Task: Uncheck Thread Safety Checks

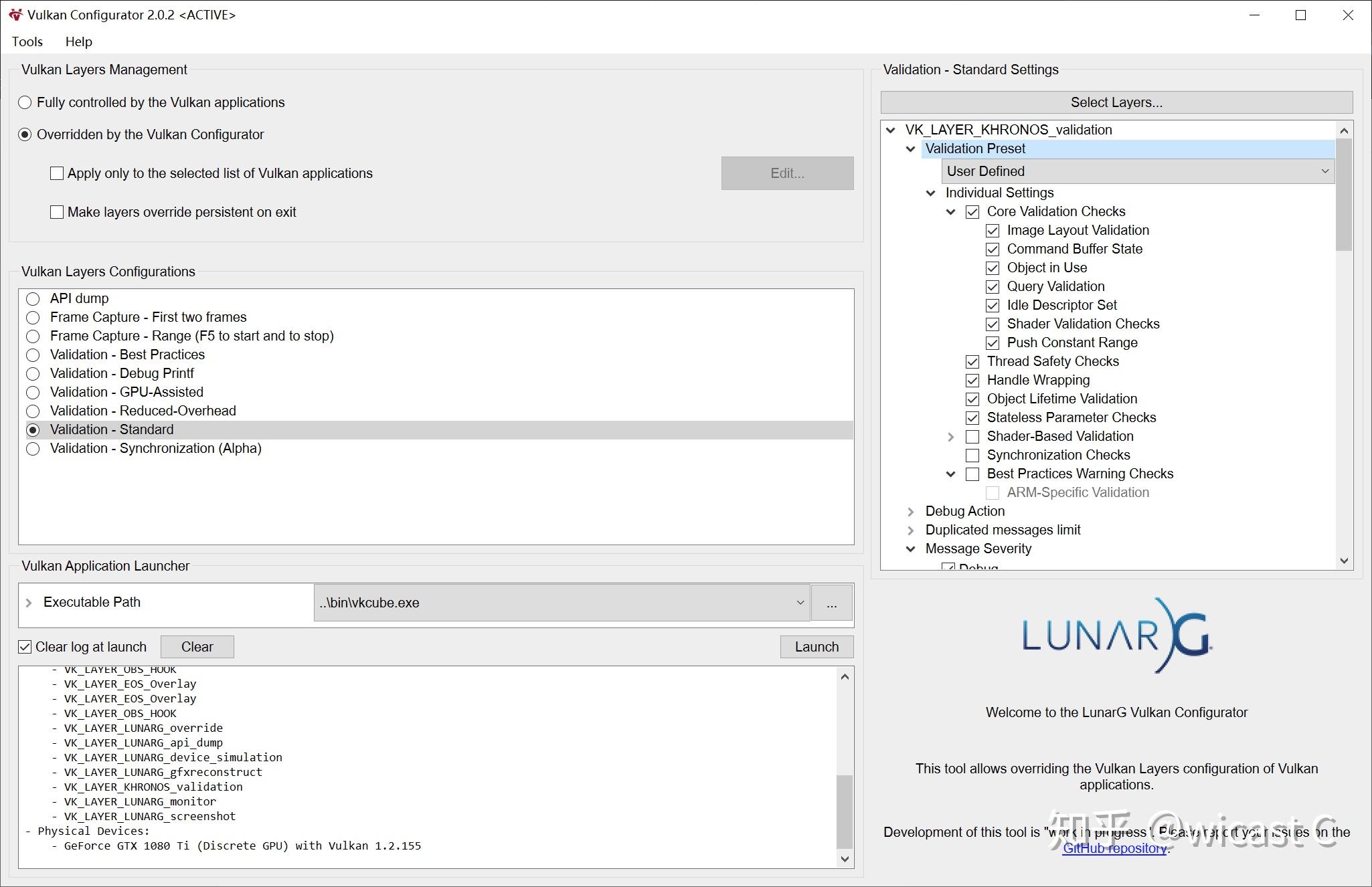Action: tap(972, 362)
